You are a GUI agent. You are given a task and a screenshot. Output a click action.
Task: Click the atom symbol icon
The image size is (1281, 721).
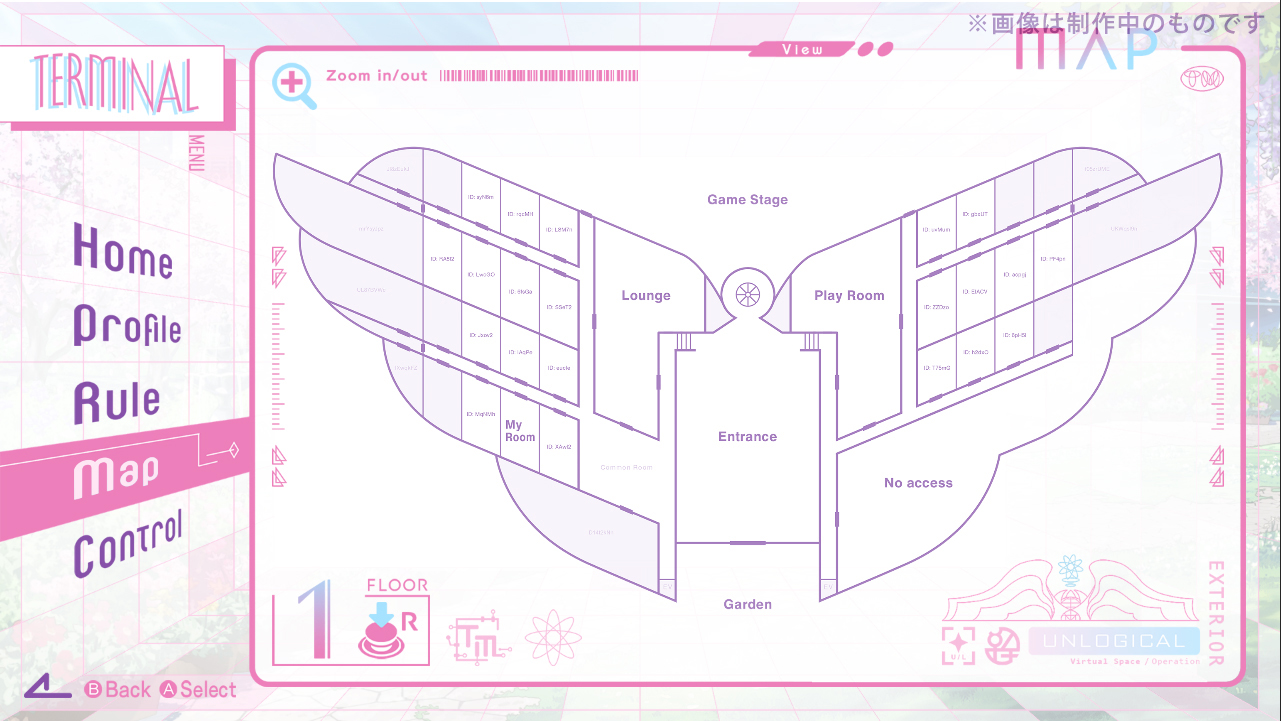tap(553, 636)
